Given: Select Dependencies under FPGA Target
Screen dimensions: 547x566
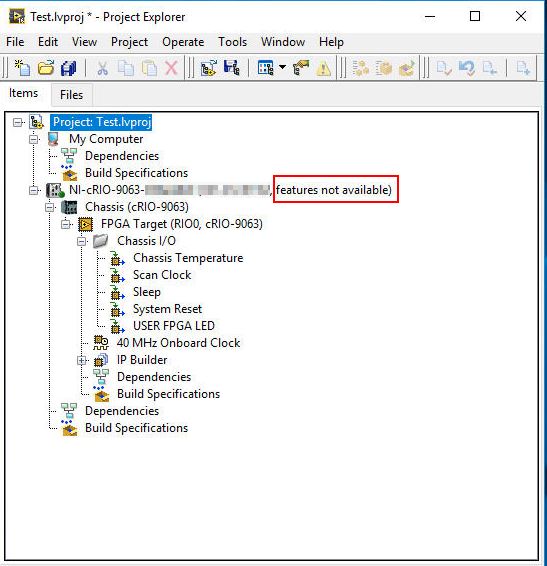Looking at the screenshot, I should point(154,377).
